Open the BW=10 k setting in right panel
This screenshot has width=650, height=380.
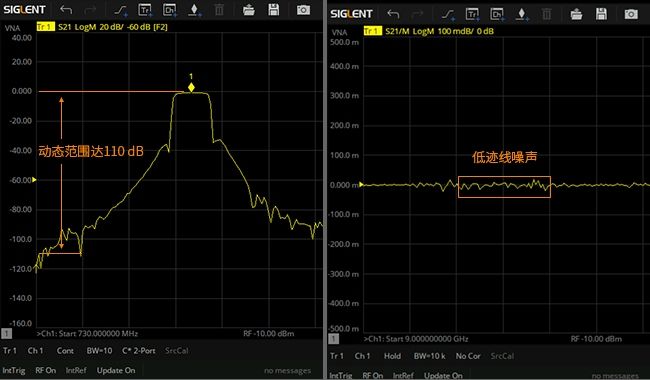point(429,356)
